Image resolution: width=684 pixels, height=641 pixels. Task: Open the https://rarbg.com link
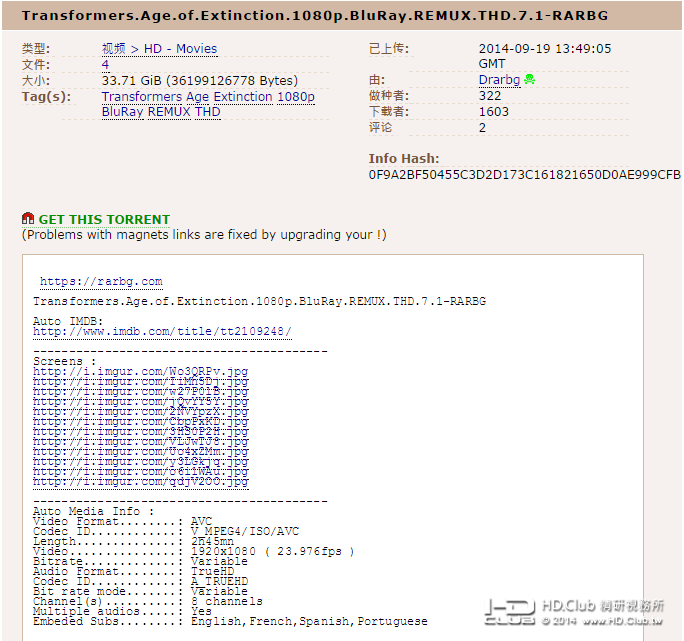click(101, 281)
